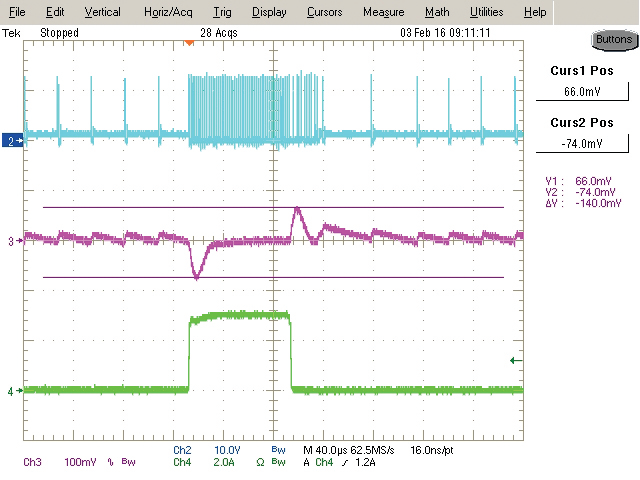Select the channel 3 waveform marker
The image size is (640, 480).
click(14, 241)
